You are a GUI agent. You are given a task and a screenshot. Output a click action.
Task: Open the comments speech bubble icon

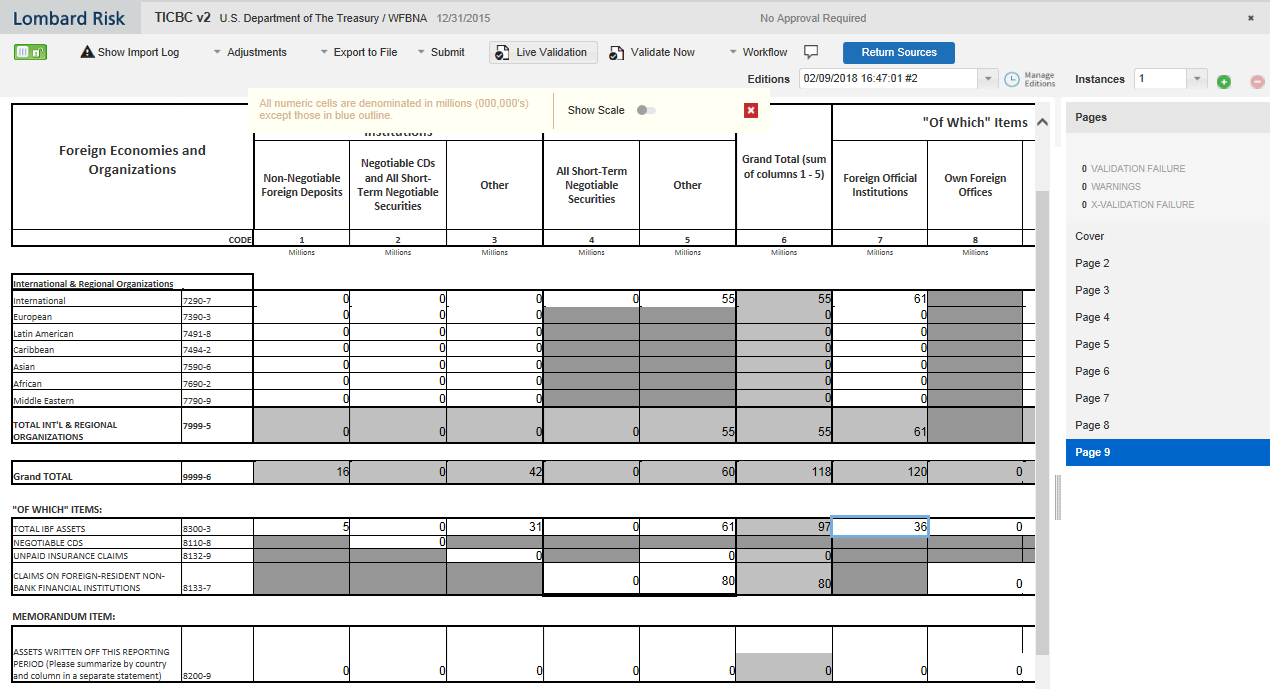point(812,52)
